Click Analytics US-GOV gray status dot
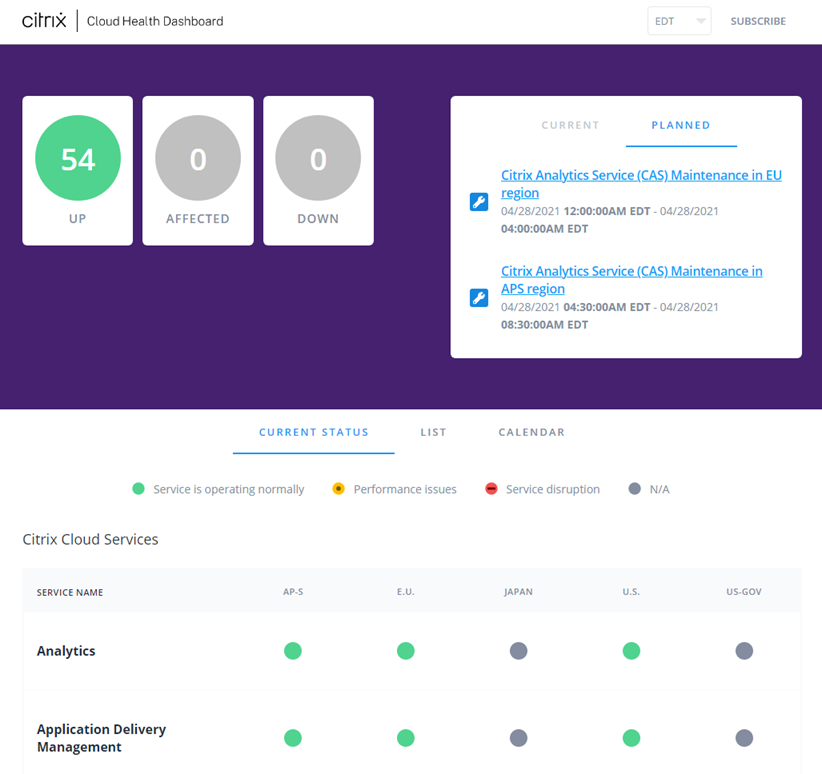822x774 pixels. tap(744, 651)
